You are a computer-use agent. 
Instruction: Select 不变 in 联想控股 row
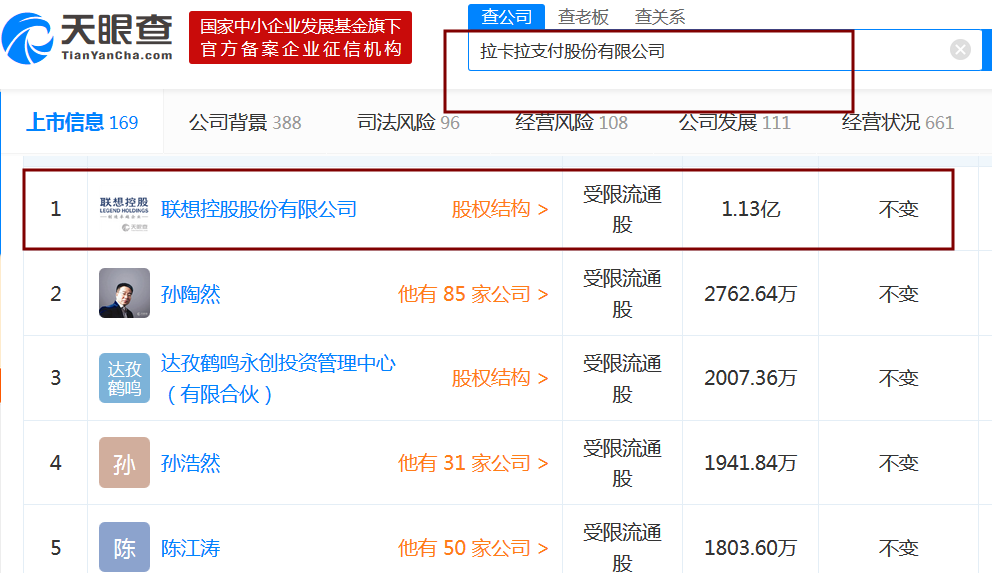[898, 209]
